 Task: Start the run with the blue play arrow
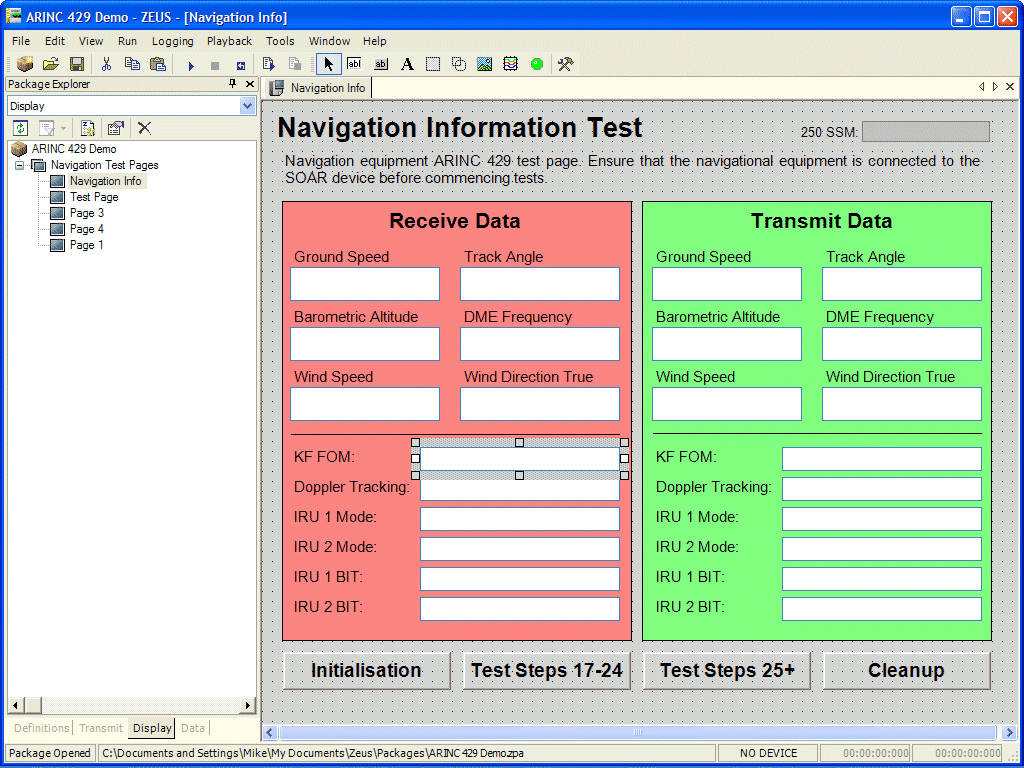[x=191, y=65]
